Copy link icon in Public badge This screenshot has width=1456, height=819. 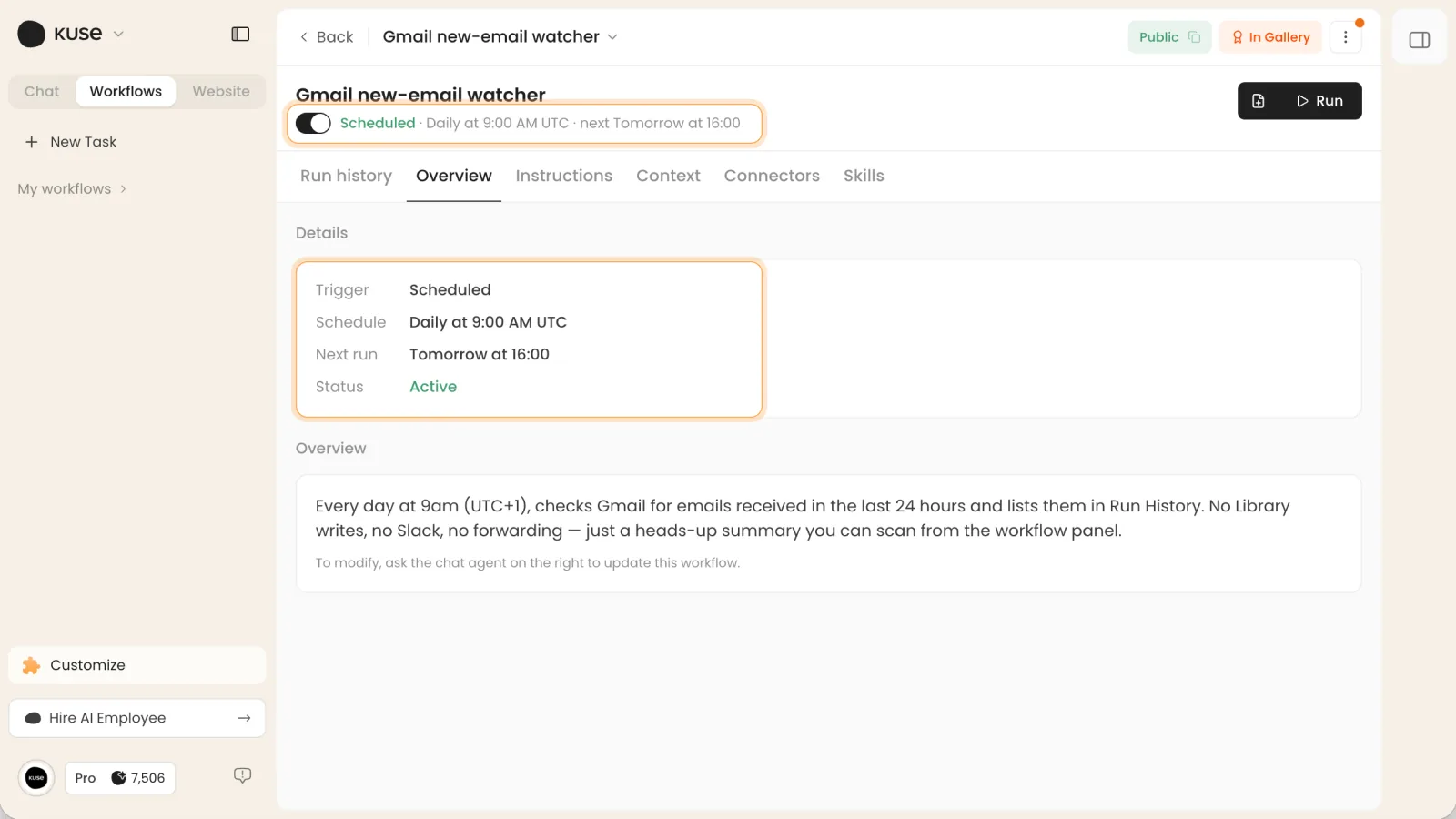point(1194,37)
